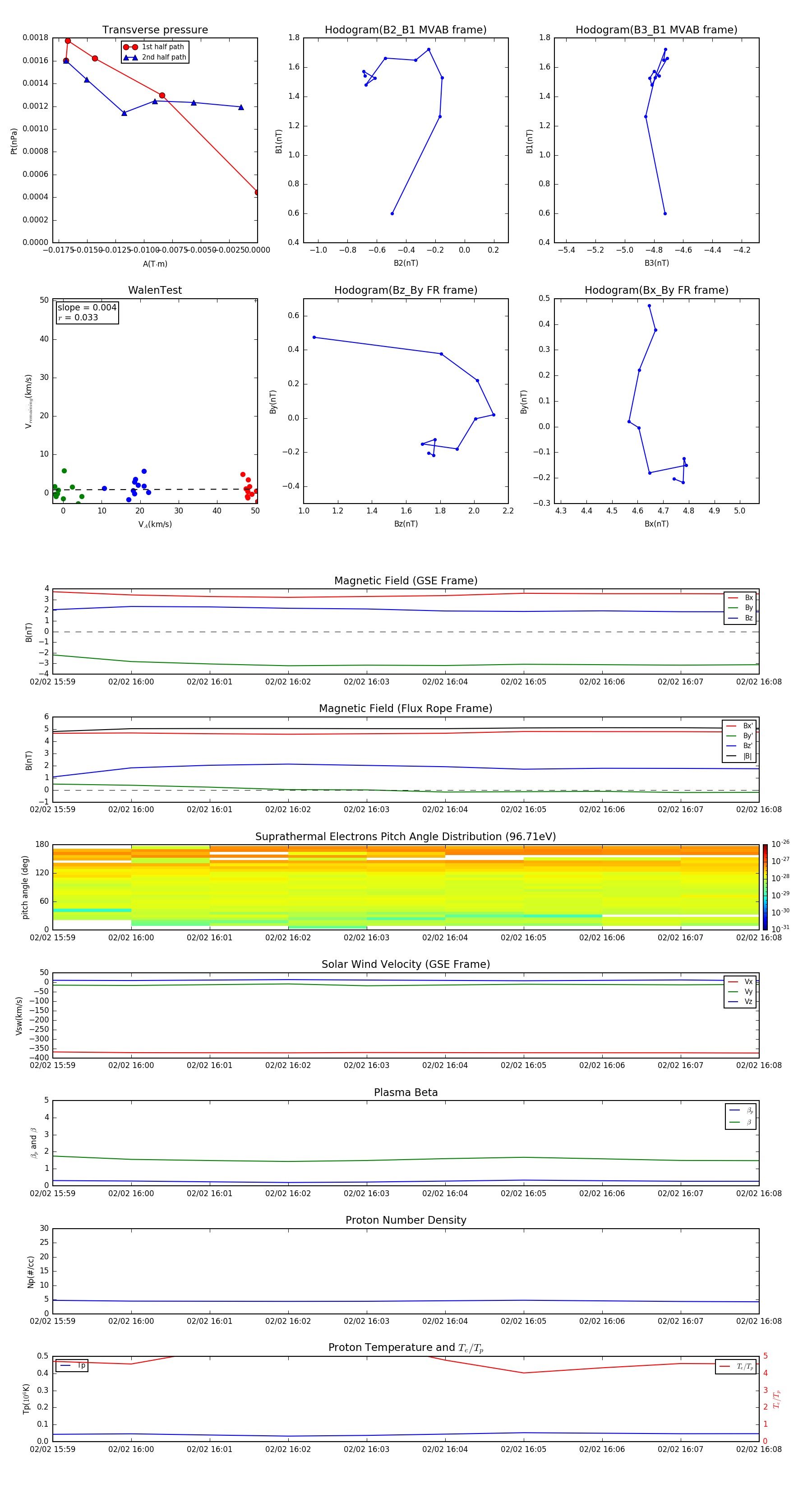Click the 'Magnetic Field (GSE Frame)' title
This screenshot has width=812, height=1489.
pyautogui.click(x=406, y=581)
